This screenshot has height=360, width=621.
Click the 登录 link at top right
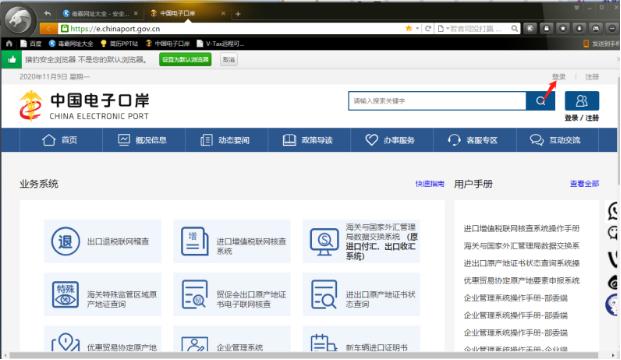tap(559, 76)
